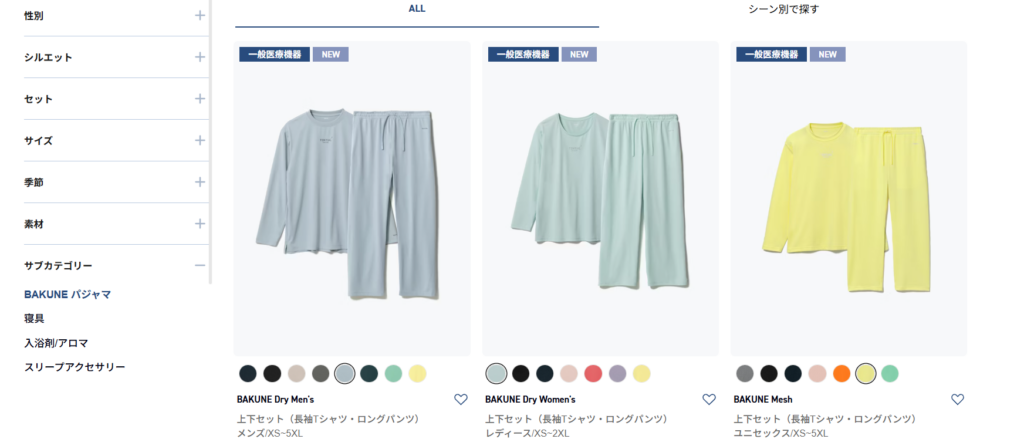The width and height of the screenshot is (1024, 439).
Task: Choose red swatch on BAKUNE Dry Women's
Action: (593, 373)
